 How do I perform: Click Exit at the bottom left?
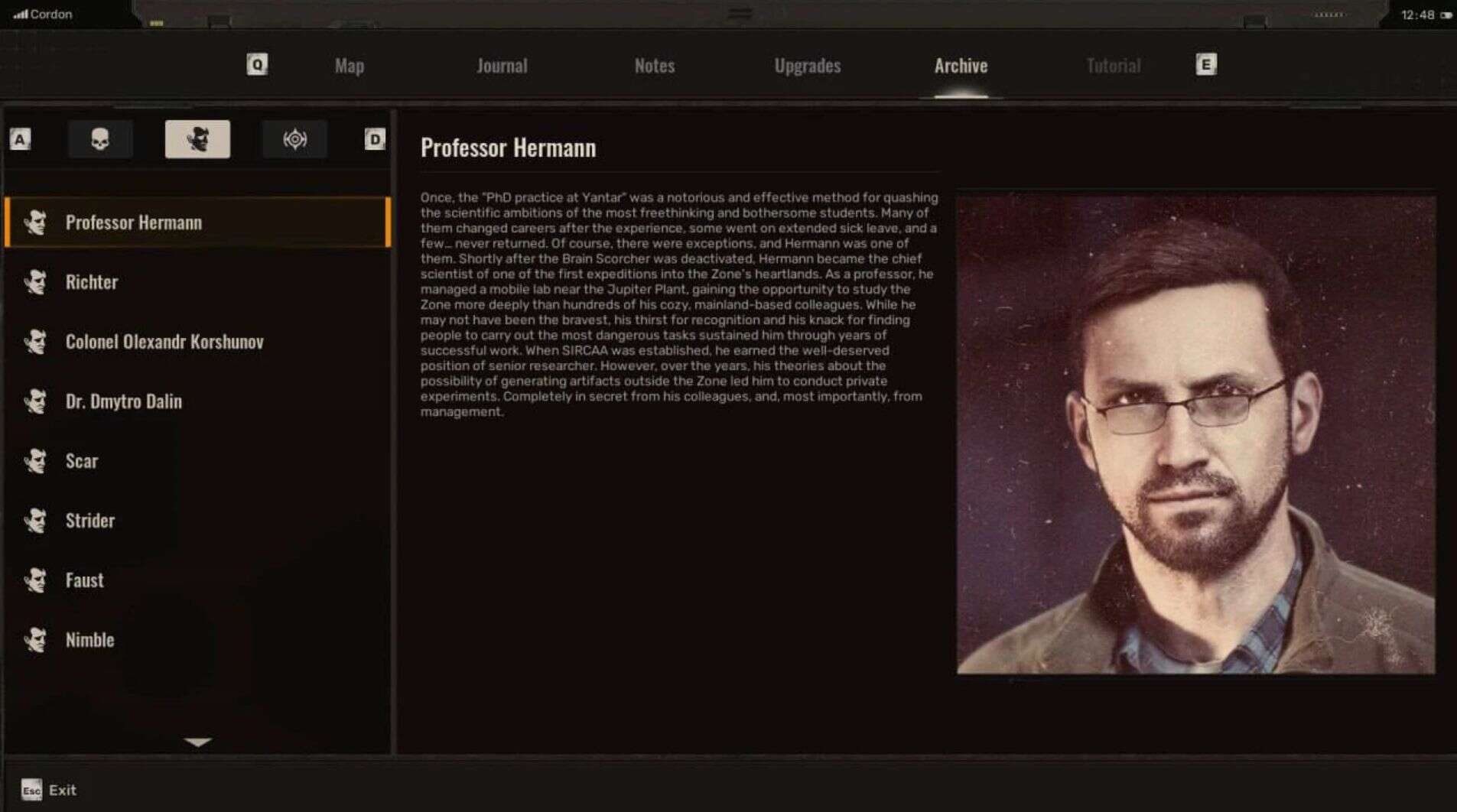click(x=62, y=790)
